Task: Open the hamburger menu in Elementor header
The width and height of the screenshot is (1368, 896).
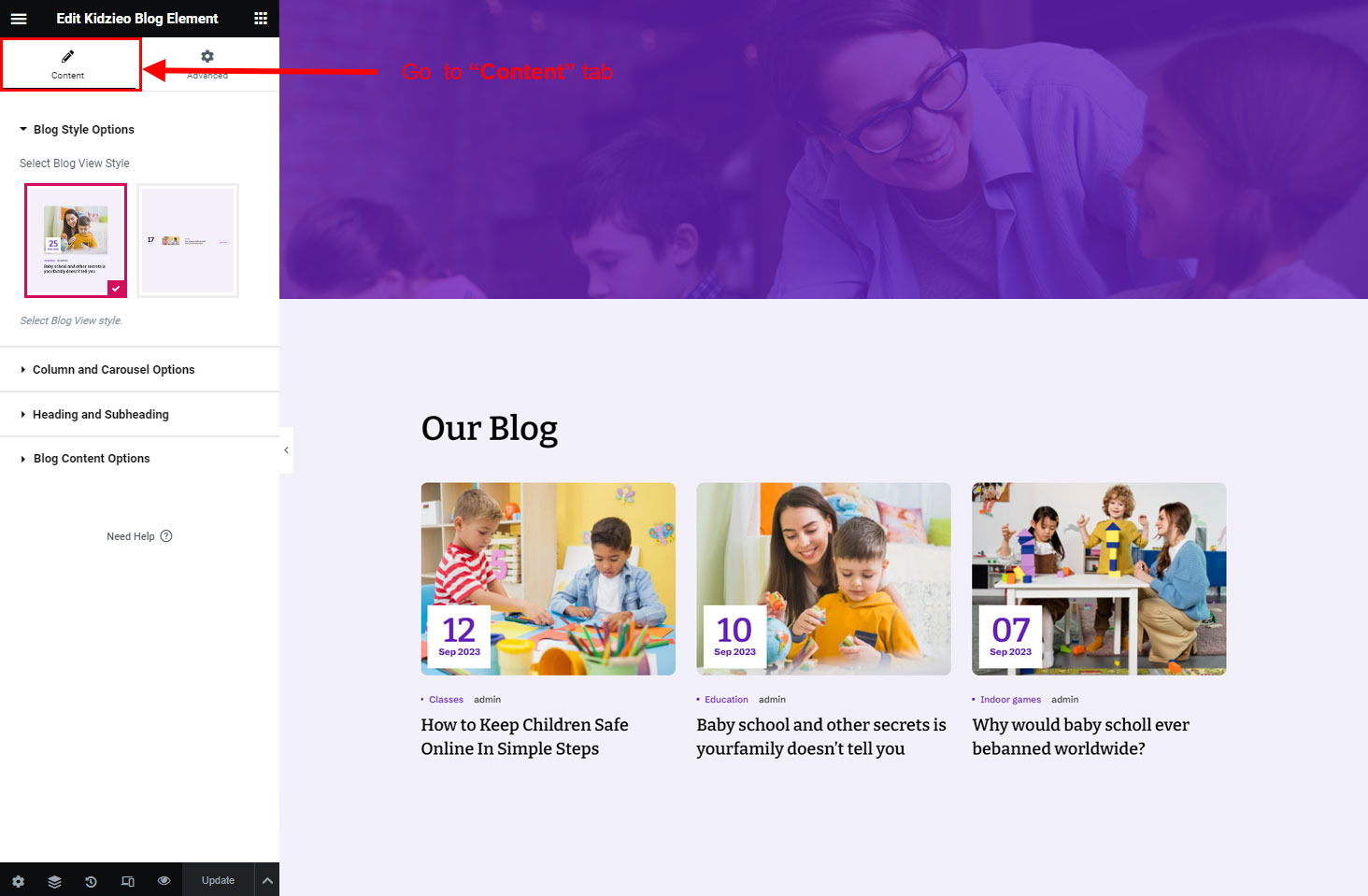Action: (19, 19)
